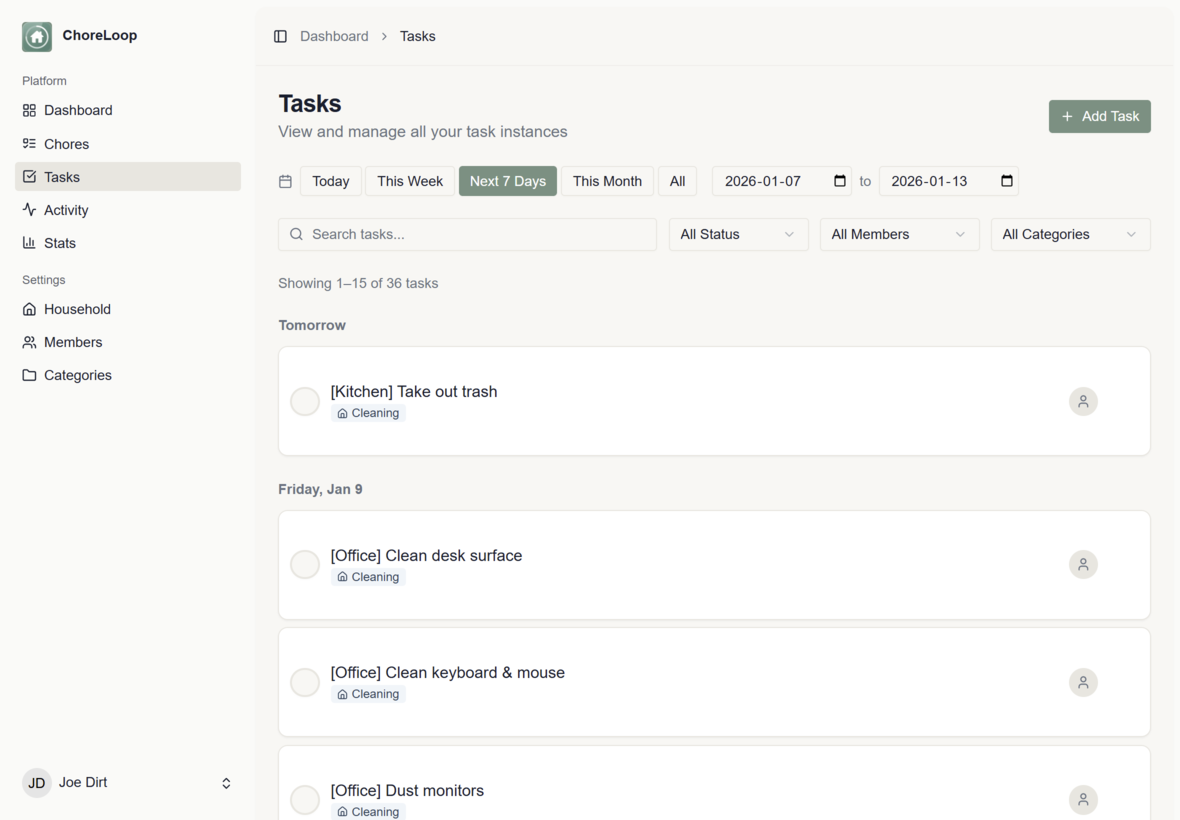
Task: Select the Next 7 Days filter
Action: tap(508, 181)
